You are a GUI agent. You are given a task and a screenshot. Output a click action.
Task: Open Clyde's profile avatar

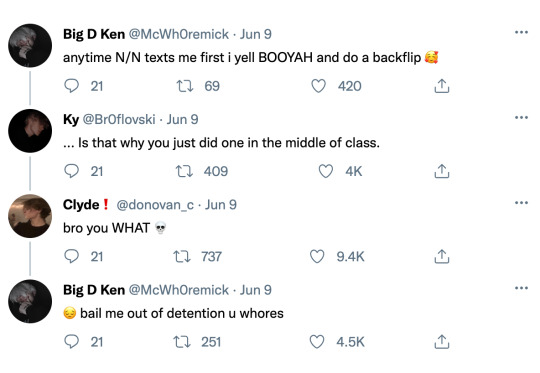tap(30, 216)
